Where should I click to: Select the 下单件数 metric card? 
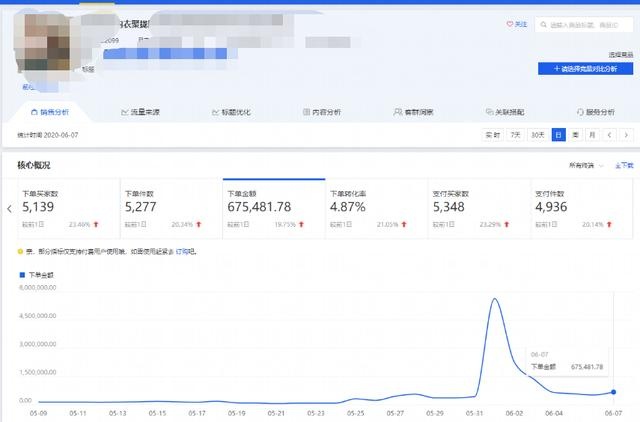171,208
